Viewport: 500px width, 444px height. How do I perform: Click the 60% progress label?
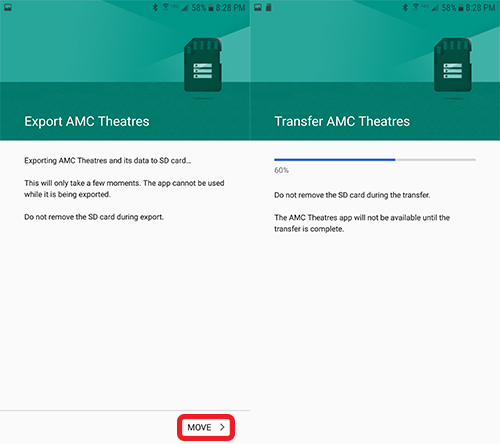(x=281, y=170)
